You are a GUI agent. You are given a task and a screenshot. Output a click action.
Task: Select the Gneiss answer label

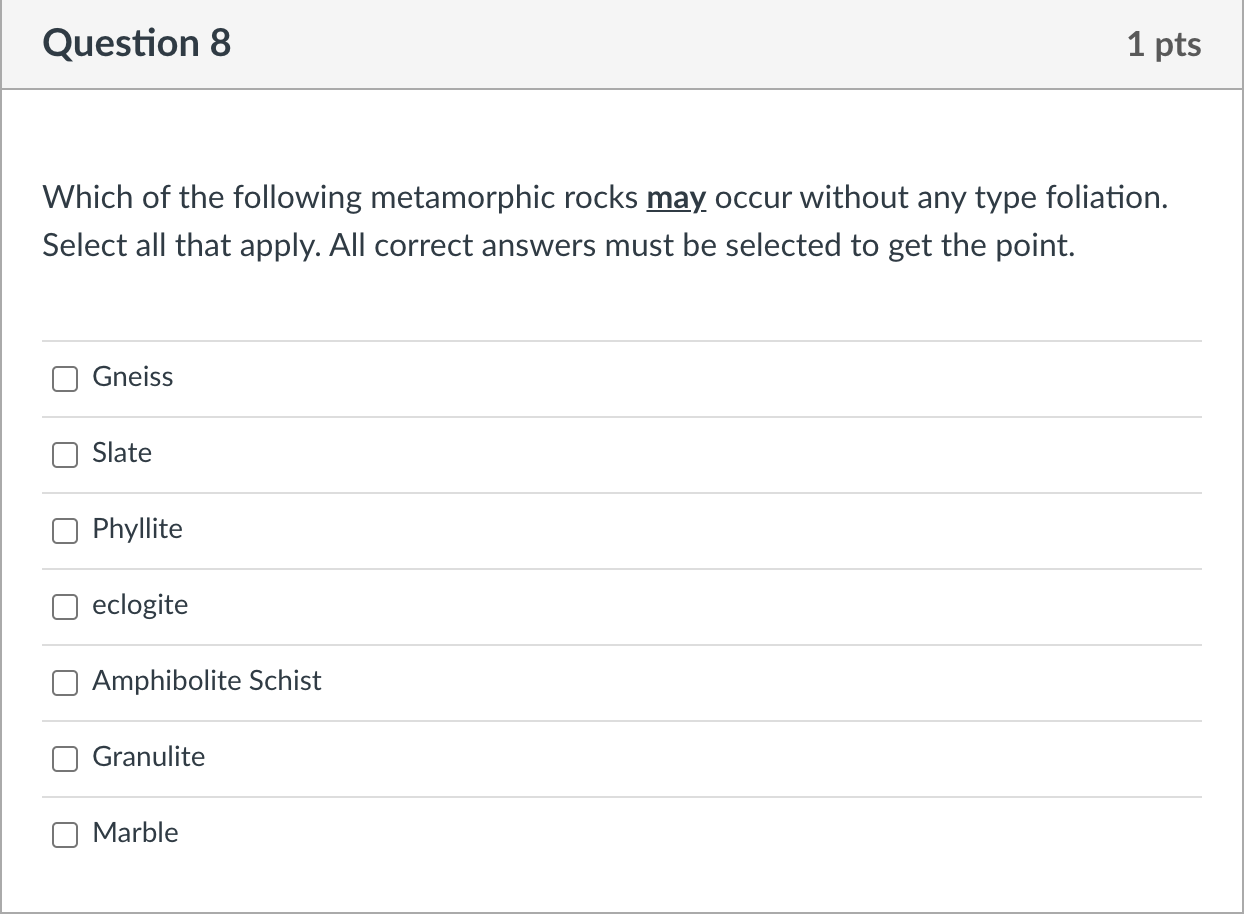tap(132, 377)
